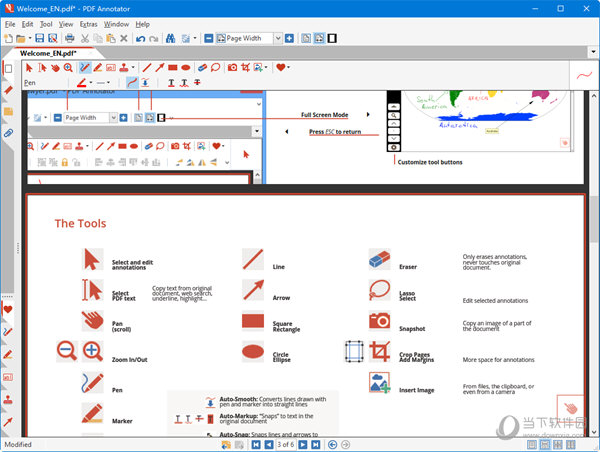Open the document tab list dropdown
The height and width of the screenshot is (452, 600).
pos(593,52)
